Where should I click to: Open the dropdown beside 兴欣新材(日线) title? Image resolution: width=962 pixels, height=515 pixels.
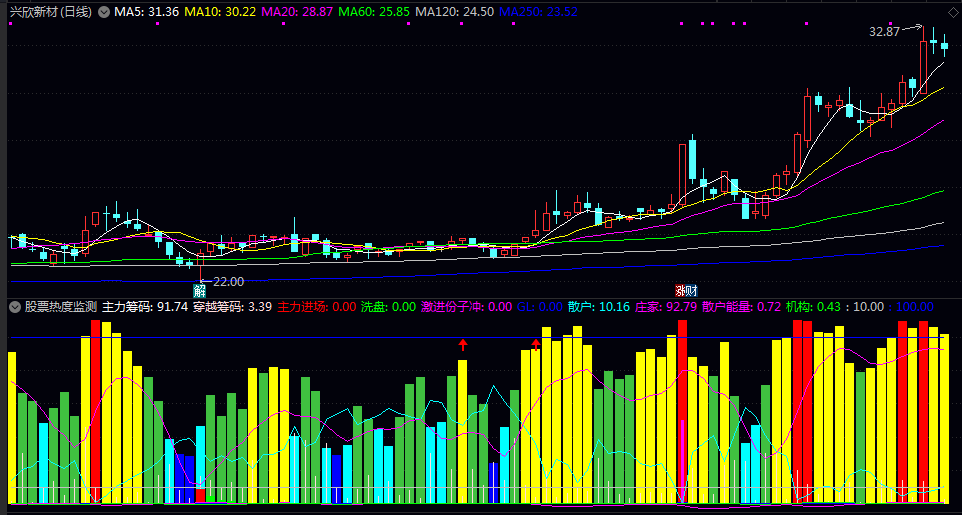(x=104, y=12)
